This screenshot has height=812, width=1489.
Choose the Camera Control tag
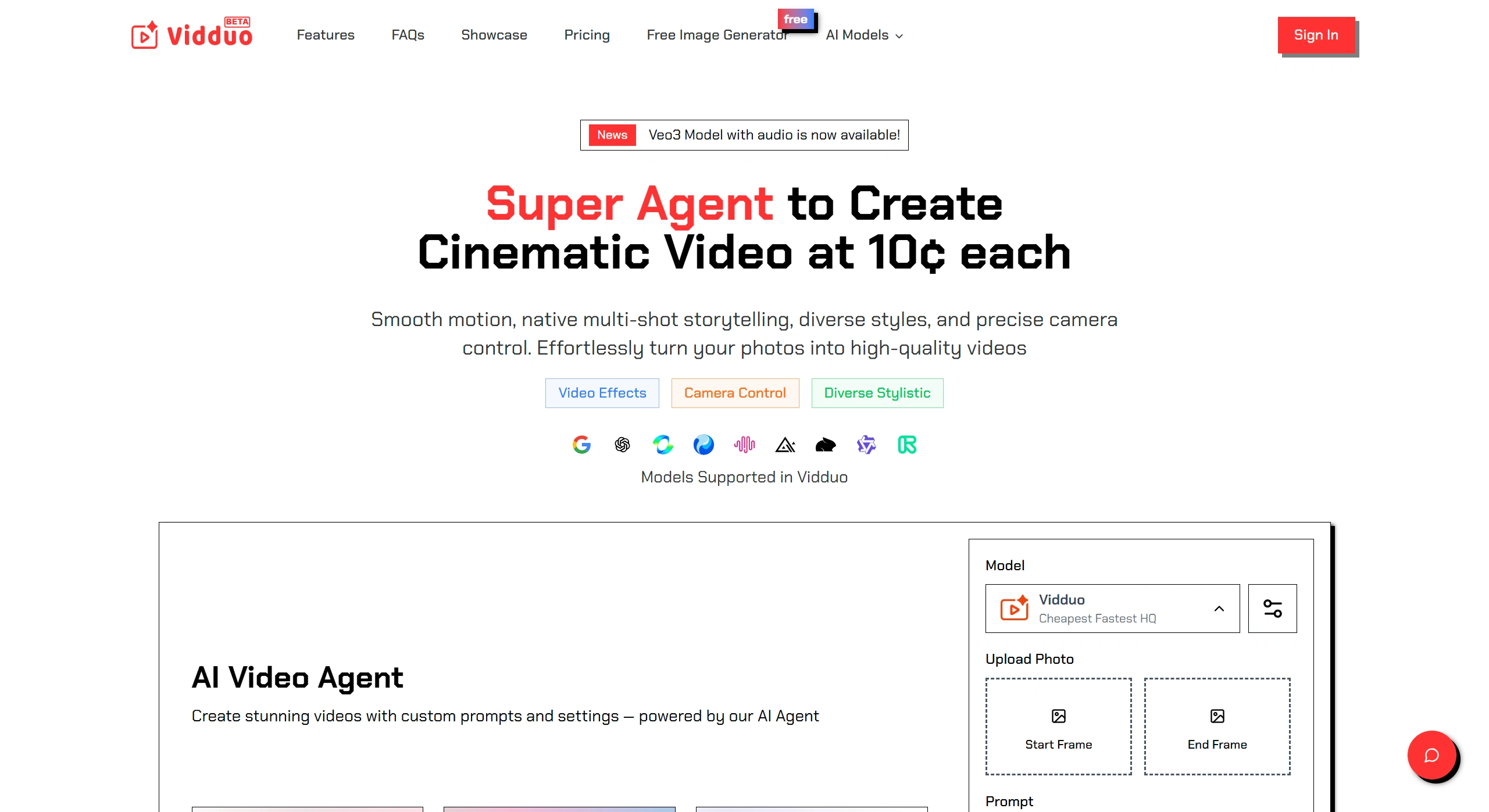(735, 393)
